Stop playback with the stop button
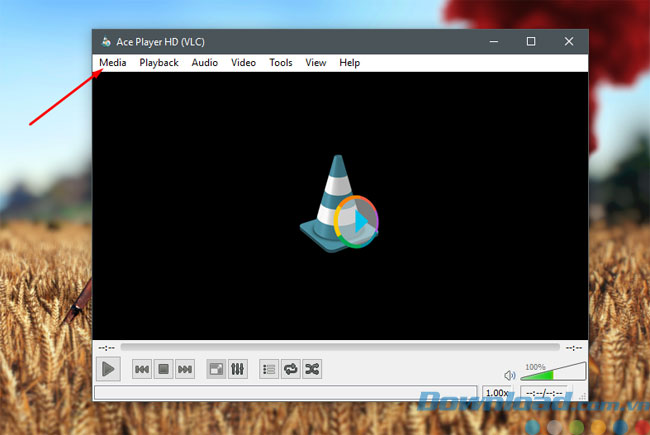Image resolution: width=650 pixels, height=435 pixels. coord(163,369)
